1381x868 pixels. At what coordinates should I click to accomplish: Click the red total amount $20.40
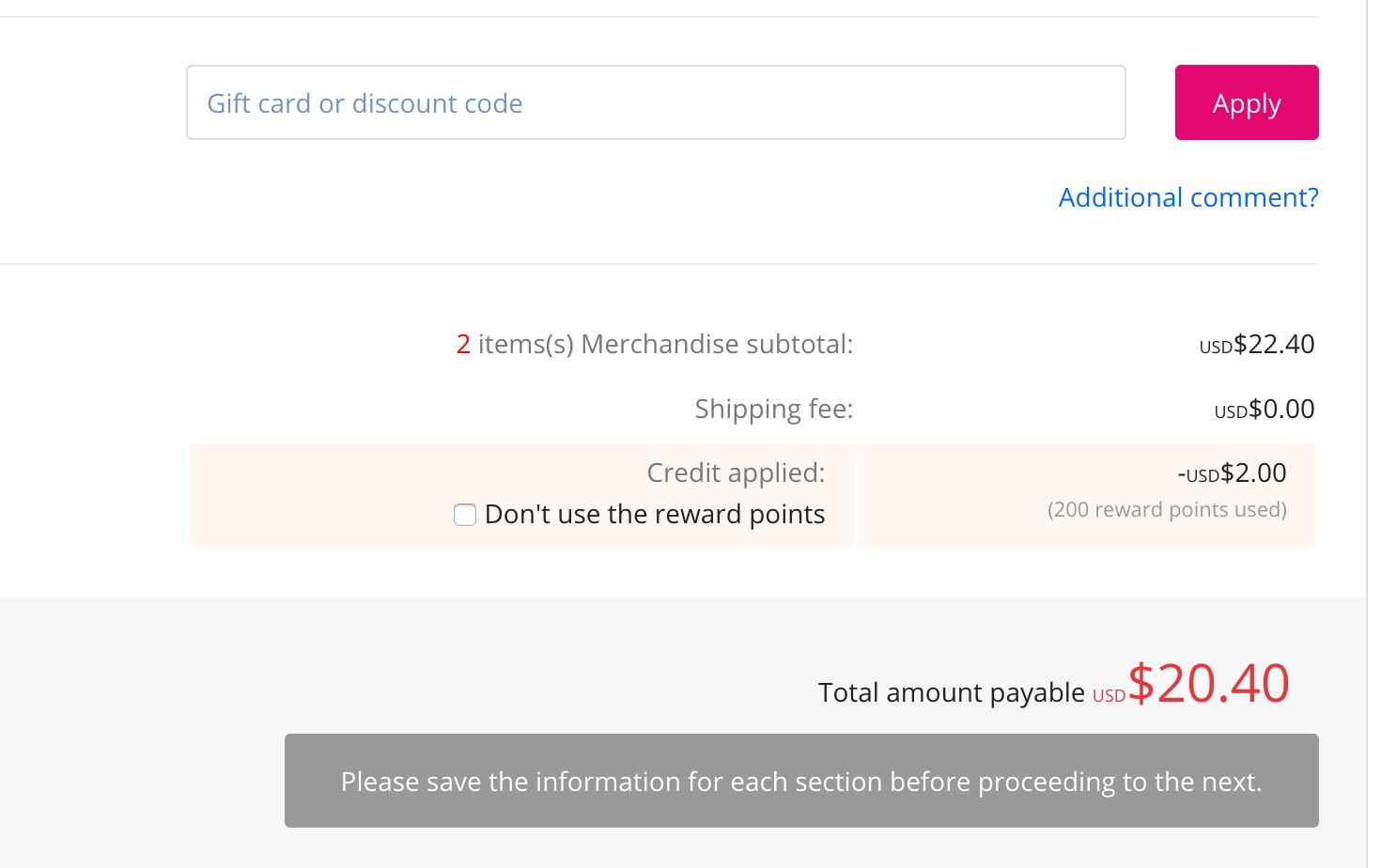click(1208, 684)
